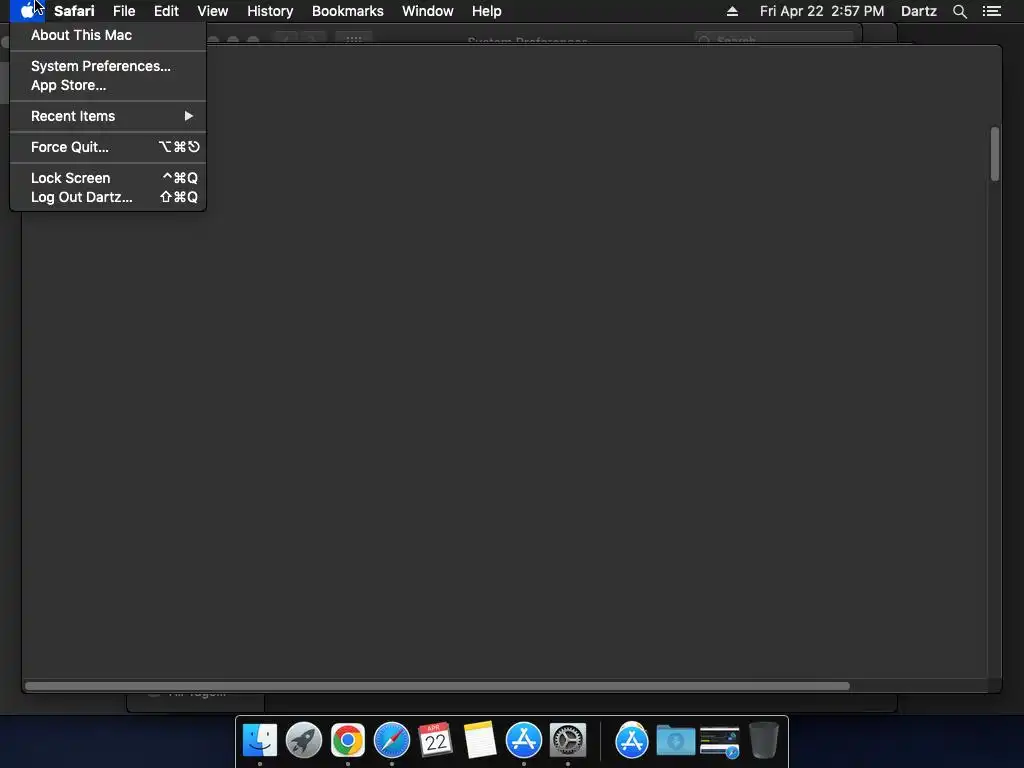The image size is (1024, 768).
Task: Open the Edit menu
Action: (166, 11)
